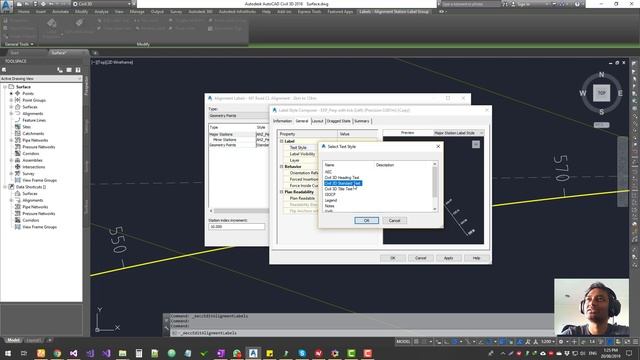Open the Active Drawing View dropdown in Toolspace
This screenshot has height=360, width=640.
41,78
